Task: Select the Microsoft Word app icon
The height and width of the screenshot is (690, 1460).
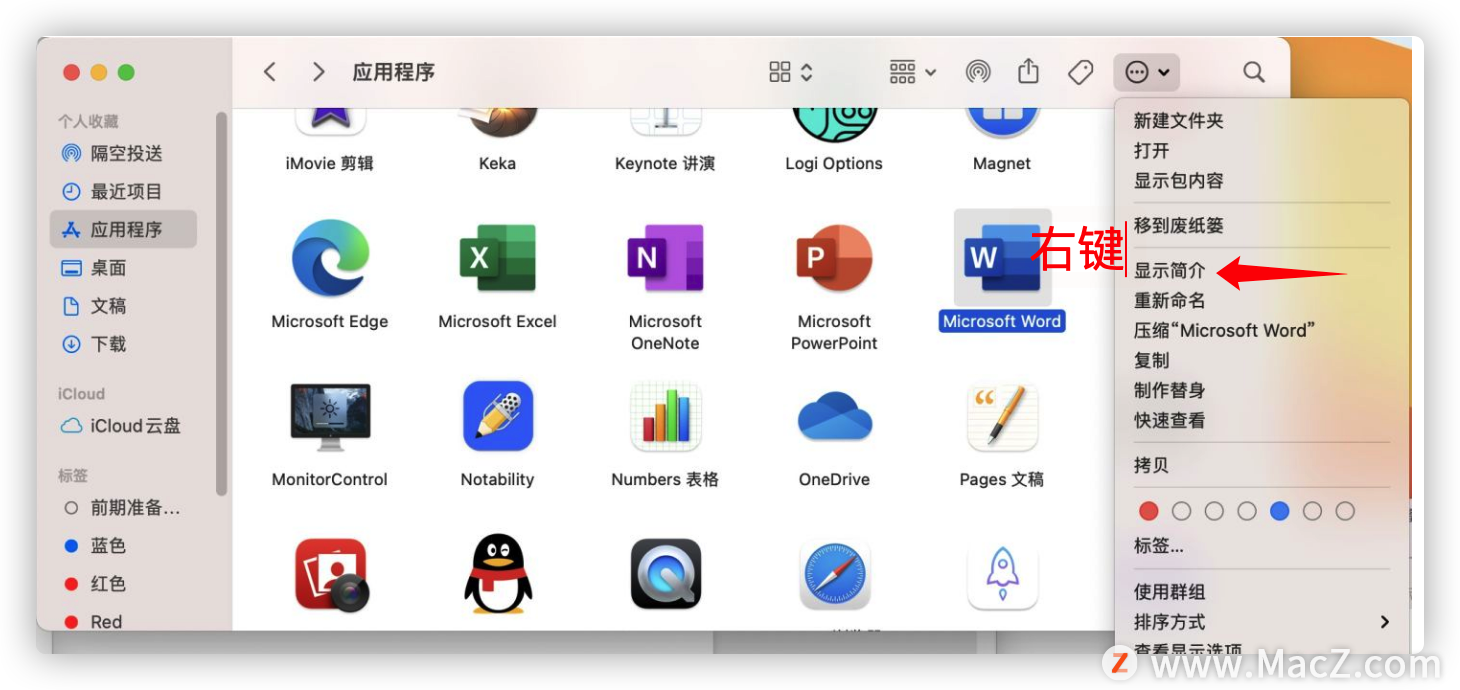Action: point(1002,258)
